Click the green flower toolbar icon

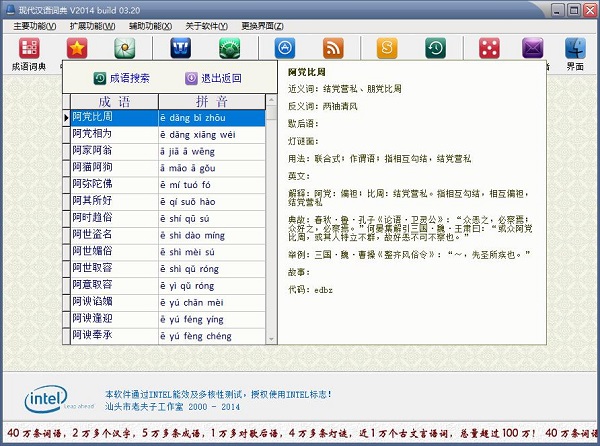tap(125, 48)
